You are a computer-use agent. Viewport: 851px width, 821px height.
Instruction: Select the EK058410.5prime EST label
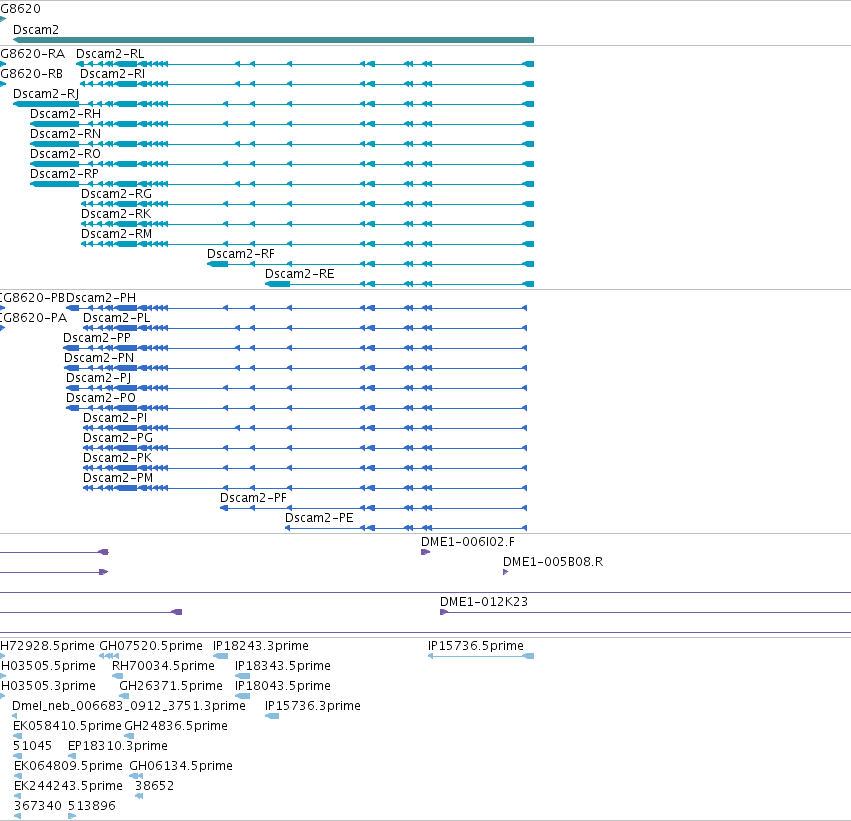(x=67, y=727)
